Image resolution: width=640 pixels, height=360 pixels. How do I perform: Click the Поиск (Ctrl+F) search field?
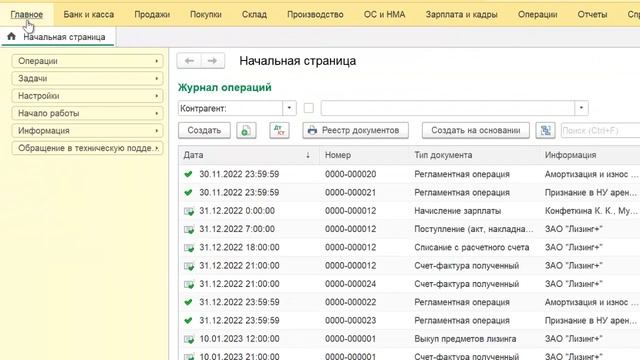(601, 131)
